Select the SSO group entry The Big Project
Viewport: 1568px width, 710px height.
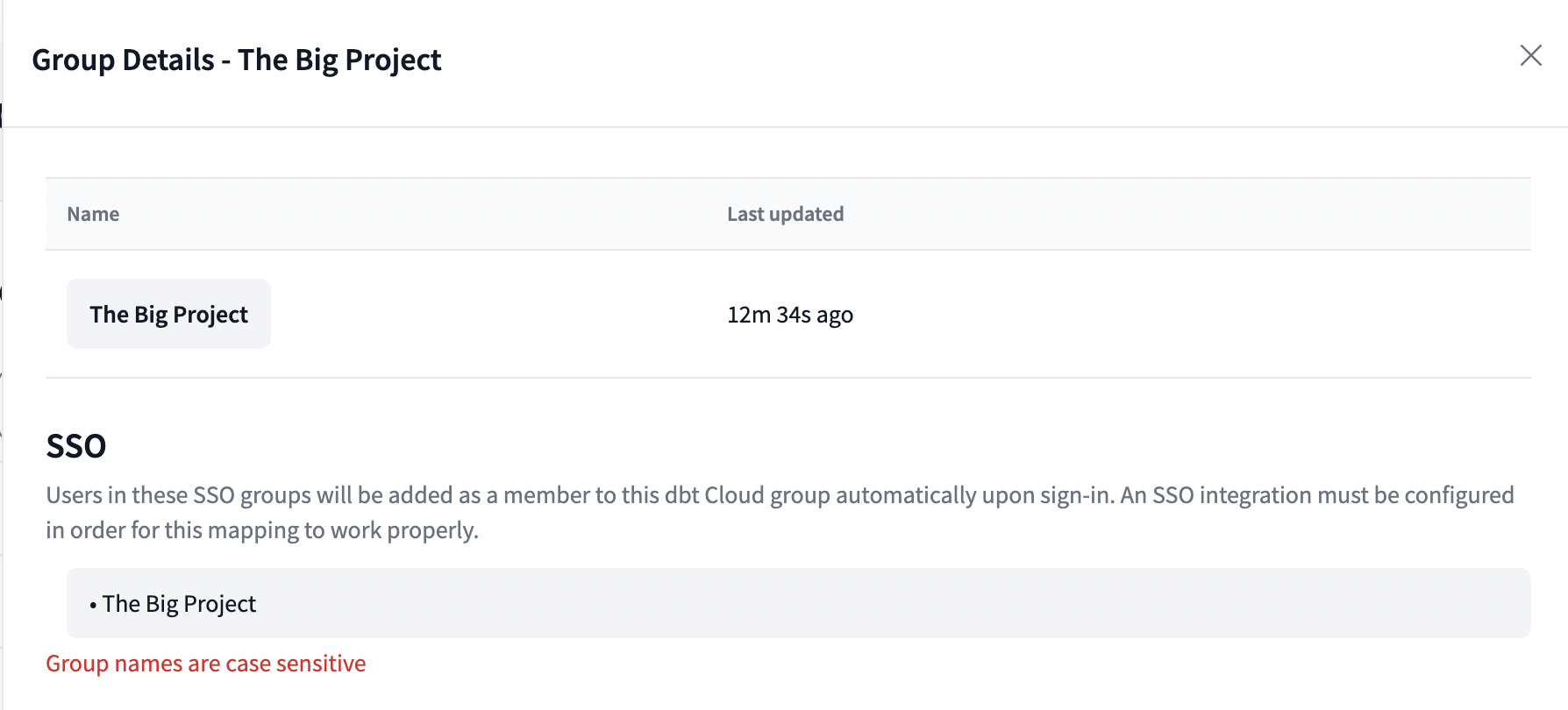(x=179, y=603)
